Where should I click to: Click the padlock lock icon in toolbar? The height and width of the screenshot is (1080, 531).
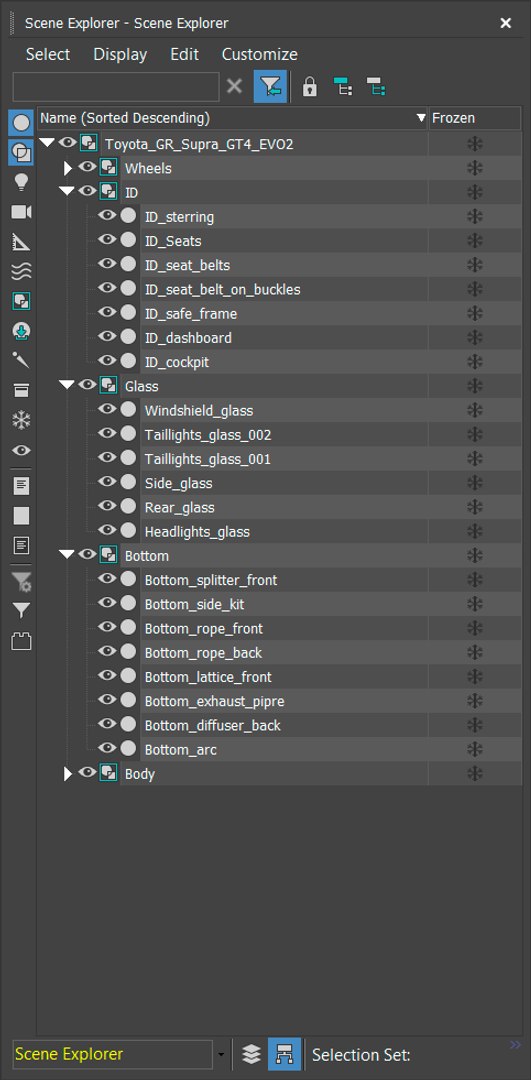click(310, 87)
